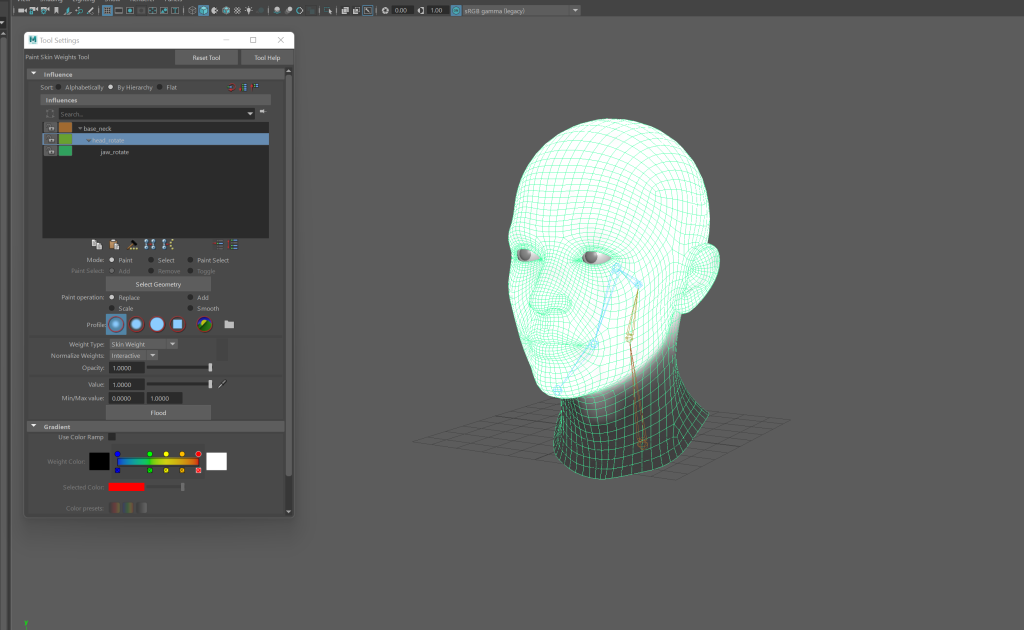Click the Reset Tool button
1024x630 pixels.
click(x=206, y=58)
